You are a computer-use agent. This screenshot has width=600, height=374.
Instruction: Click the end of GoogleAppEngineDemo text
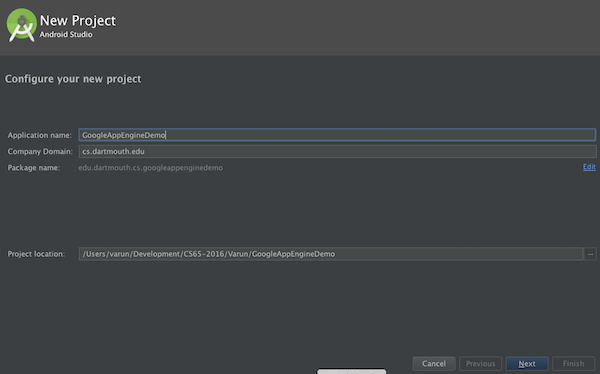[165, 135]
